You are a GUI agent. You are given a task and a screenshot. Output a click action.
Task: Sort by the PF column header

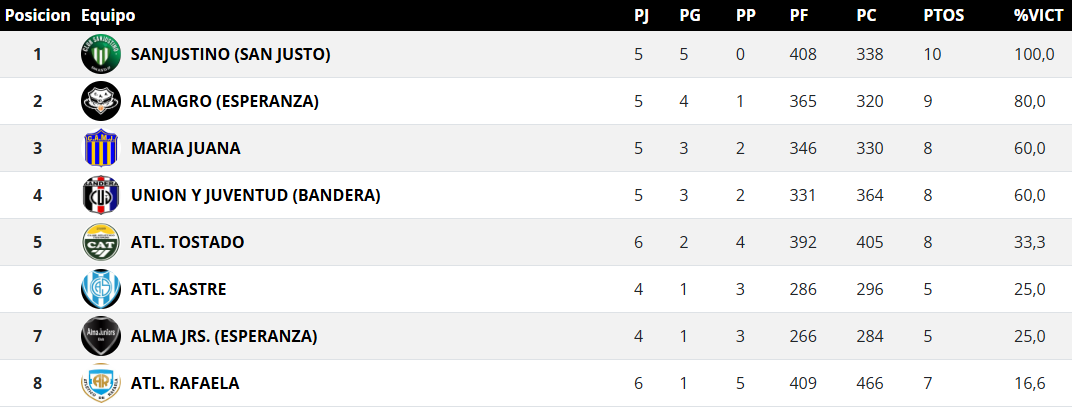(799, 16)
